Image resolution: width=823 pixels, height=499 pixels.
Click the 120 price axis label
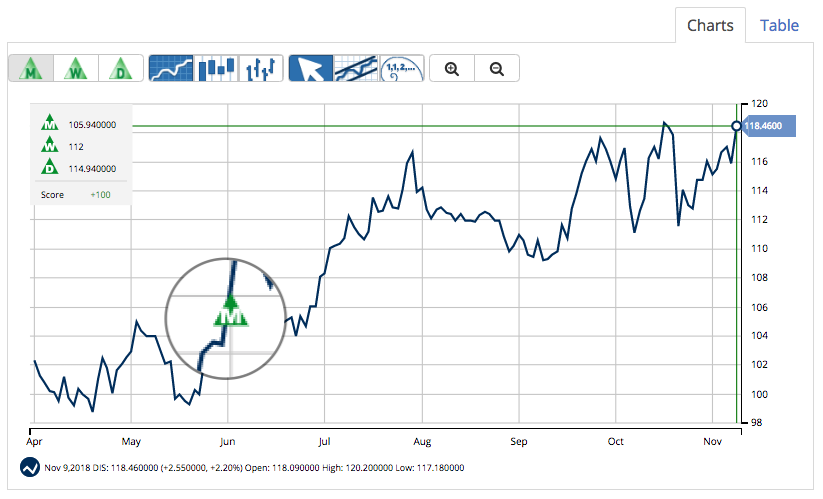pos(759,103)
